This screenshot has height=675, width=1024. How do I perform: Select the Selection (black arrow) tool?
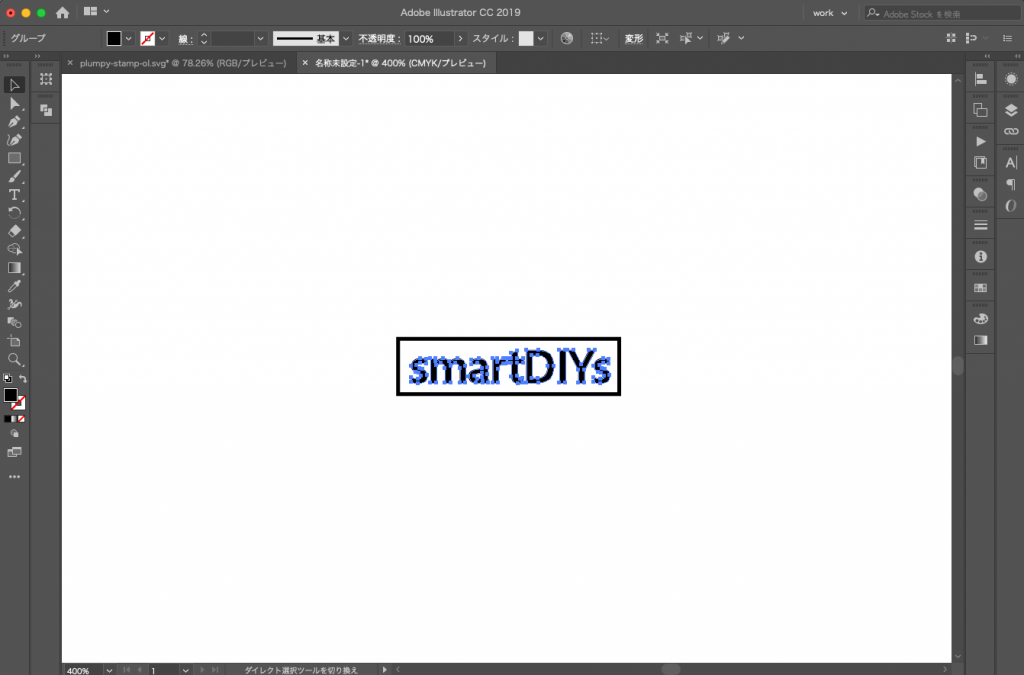[x=14, y=85]
